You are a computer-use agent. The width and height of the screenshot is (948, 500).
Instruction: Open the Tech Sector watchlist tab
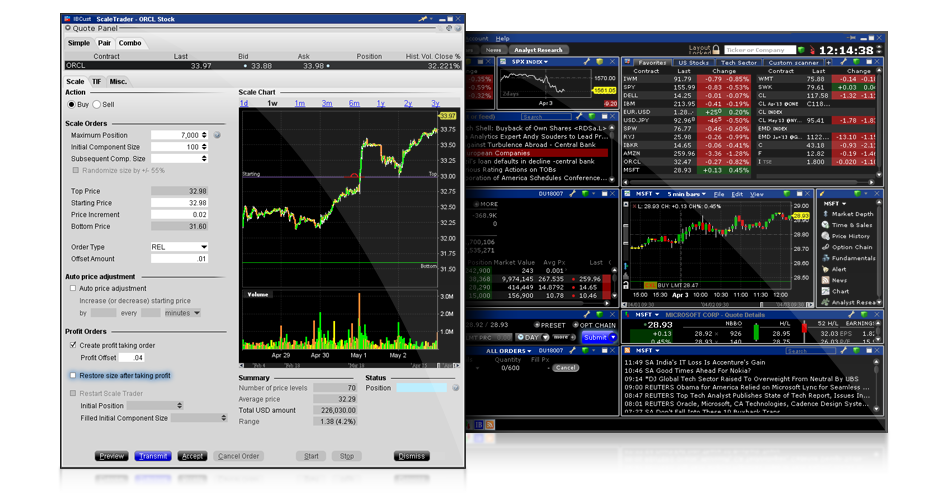pyautogui.click(x=738, y=62)
